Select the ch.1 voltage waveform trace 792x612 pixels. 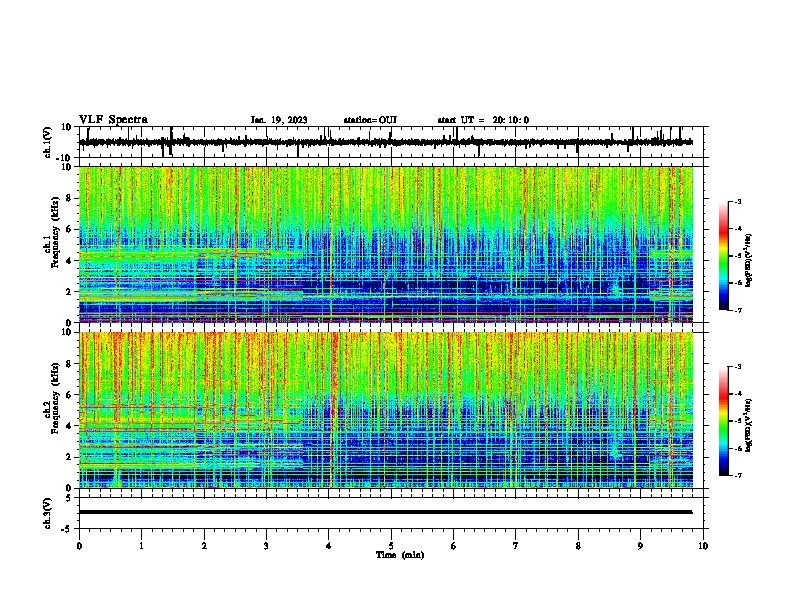click(386, 142)
